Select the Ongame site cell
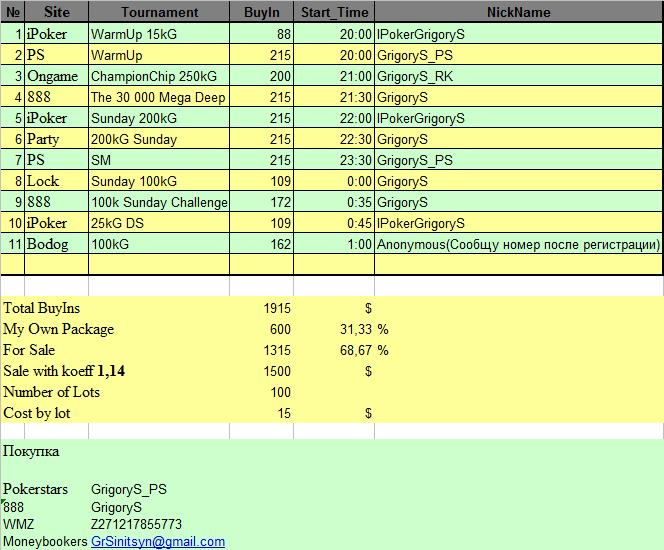Viewport: 664px width, 550px height. point(56,76)
